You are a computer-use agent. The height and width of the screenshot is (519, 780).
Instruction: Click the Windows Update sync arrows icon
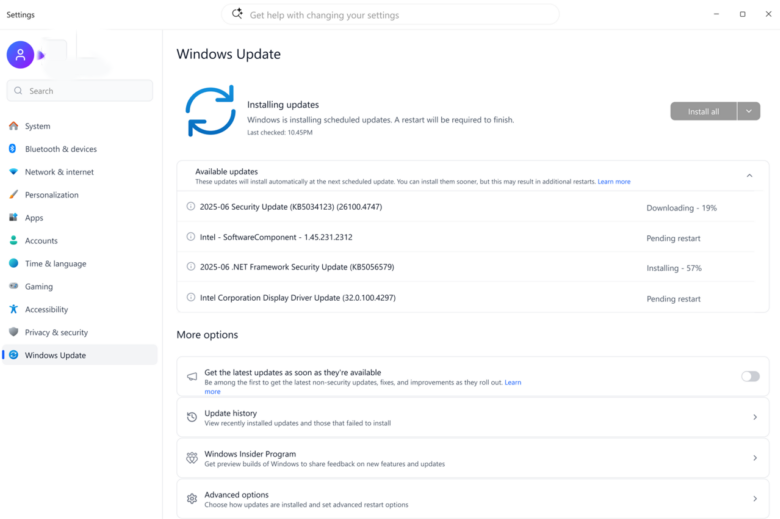pyautogui.click(x=210, y=111)
